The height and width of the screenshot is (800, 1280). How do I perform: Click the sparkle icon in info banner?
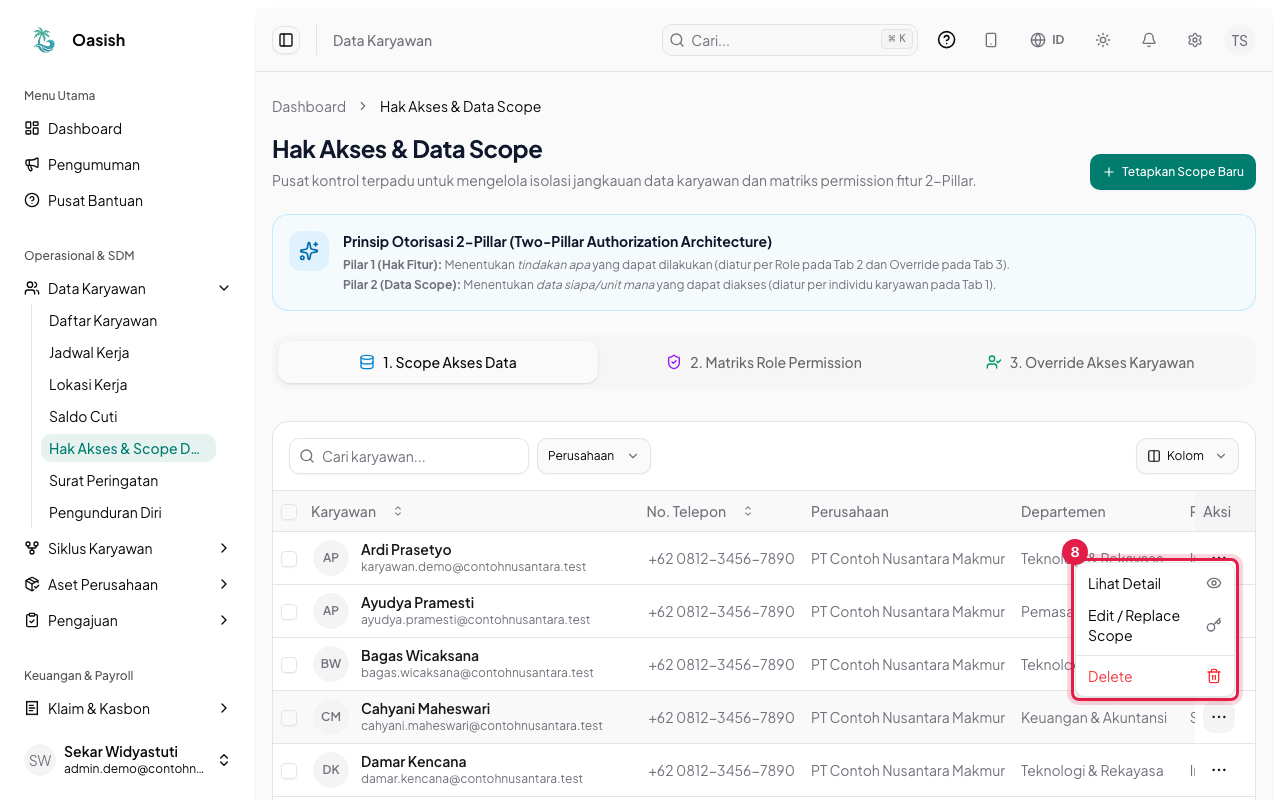click(309, 251)
